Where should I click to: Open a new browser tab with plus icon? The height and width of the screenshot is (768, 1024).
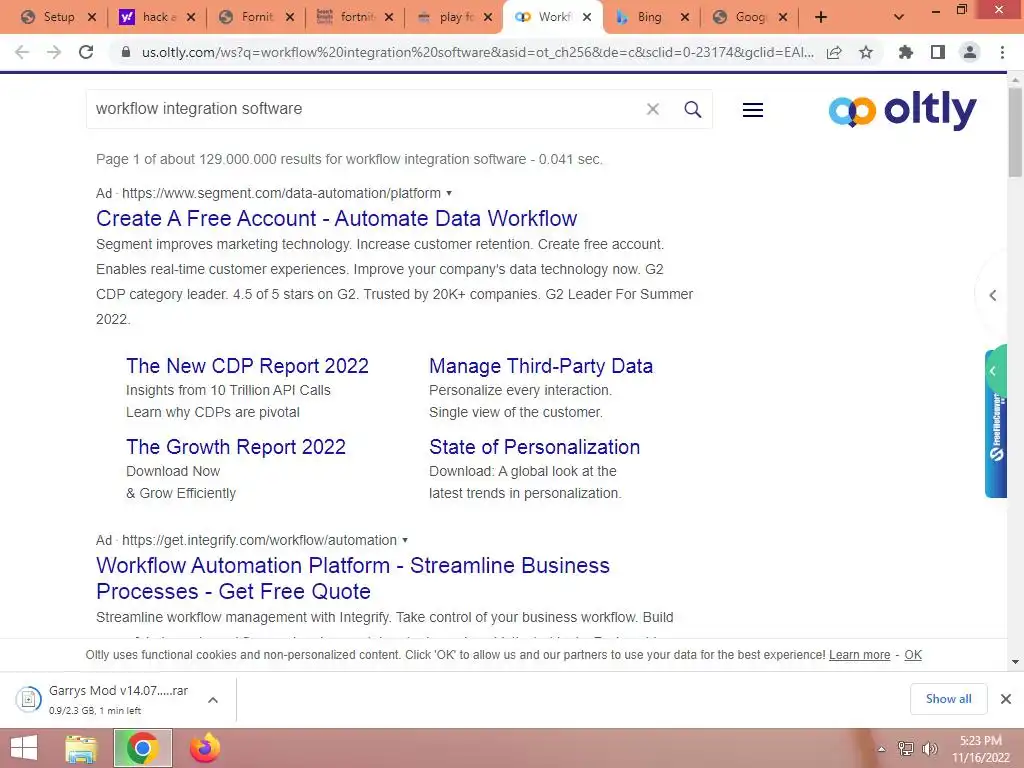click(x=821, y=18)
